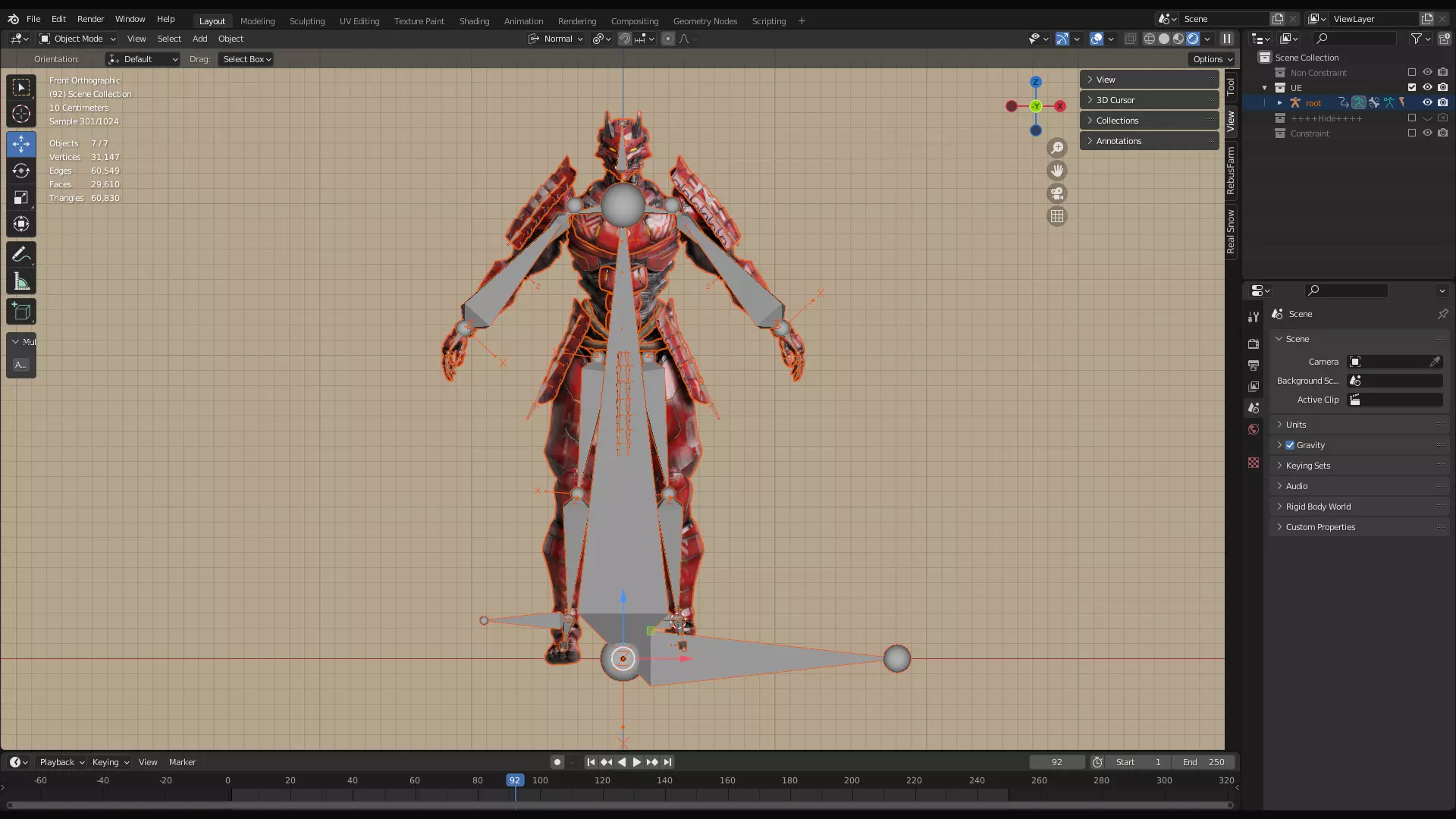Image resolution: width=1456 pixels, height=819 pixels.
Task: Toggle Constraint collection checkbox
Action: point(1412,133)
